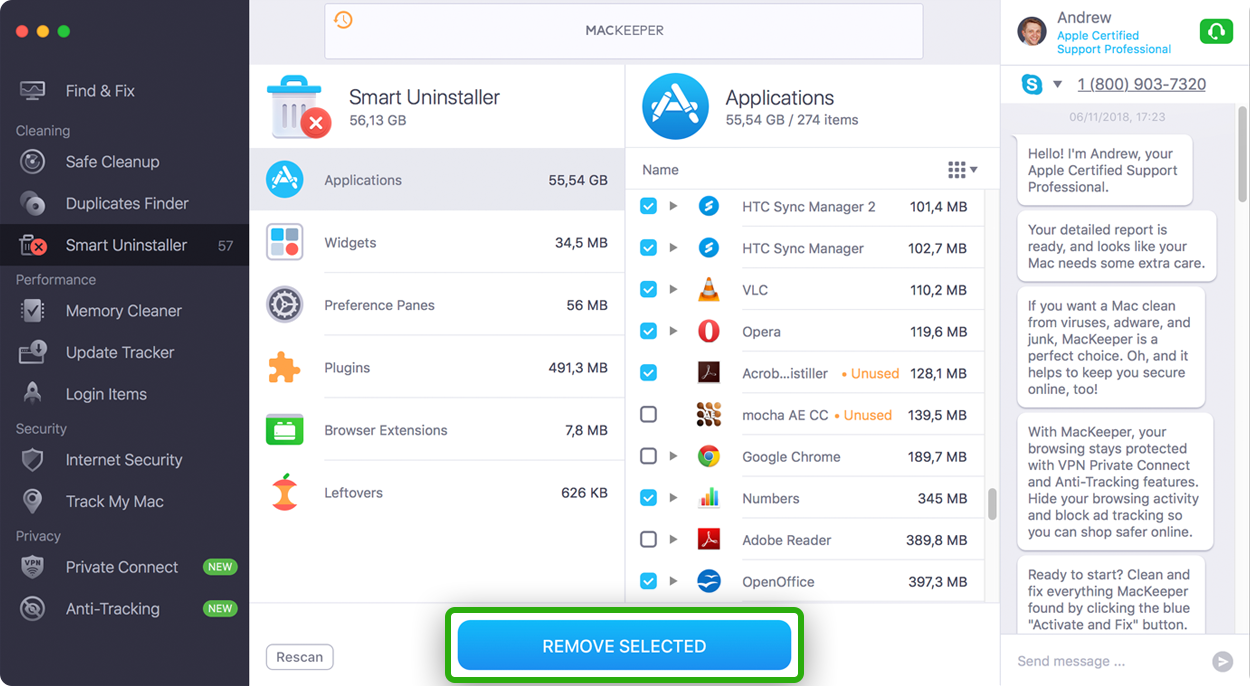Click the Widgets category icon

pos(285,242)
